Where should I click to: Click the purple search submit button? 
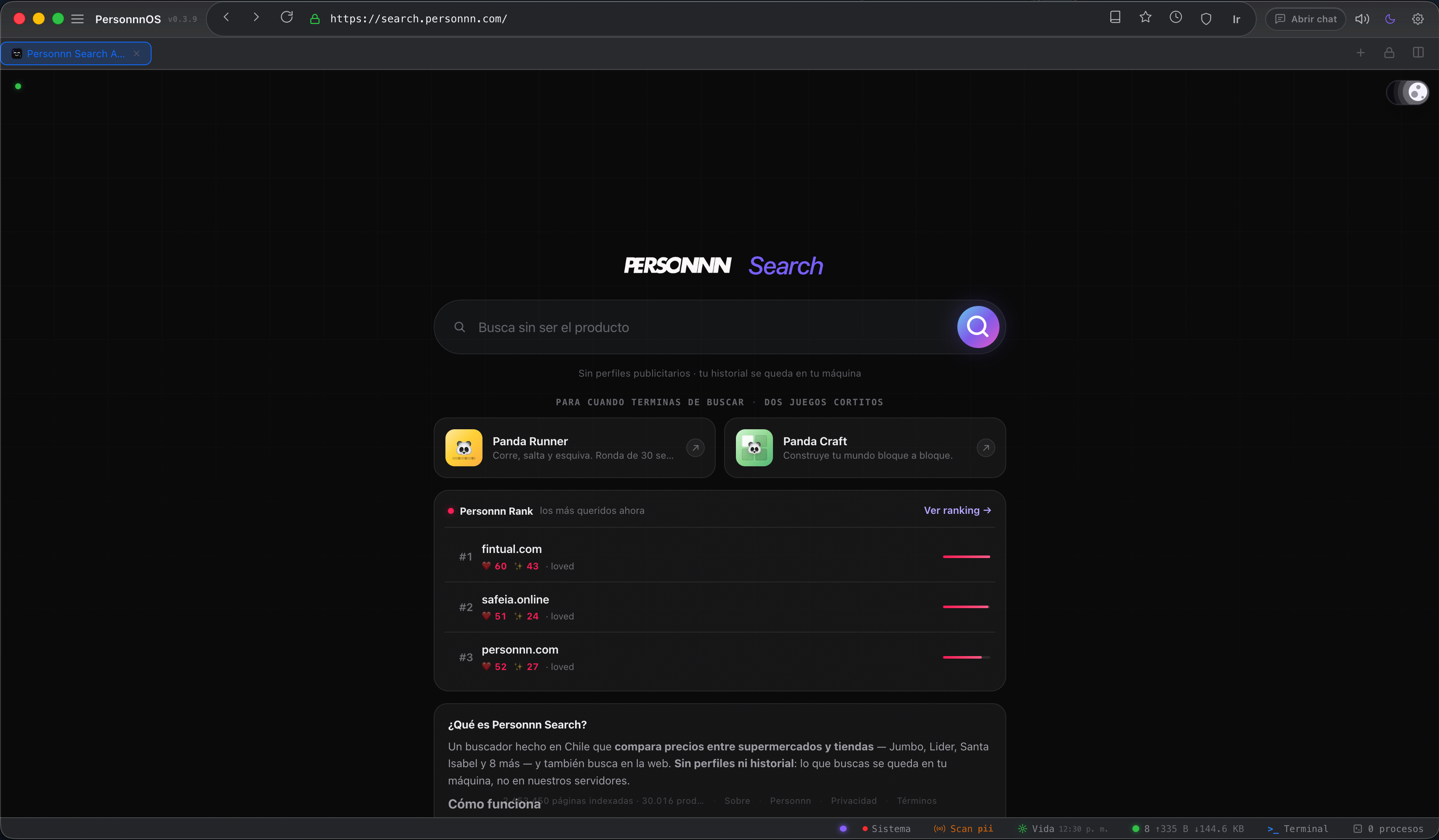(x=978, y=327)
